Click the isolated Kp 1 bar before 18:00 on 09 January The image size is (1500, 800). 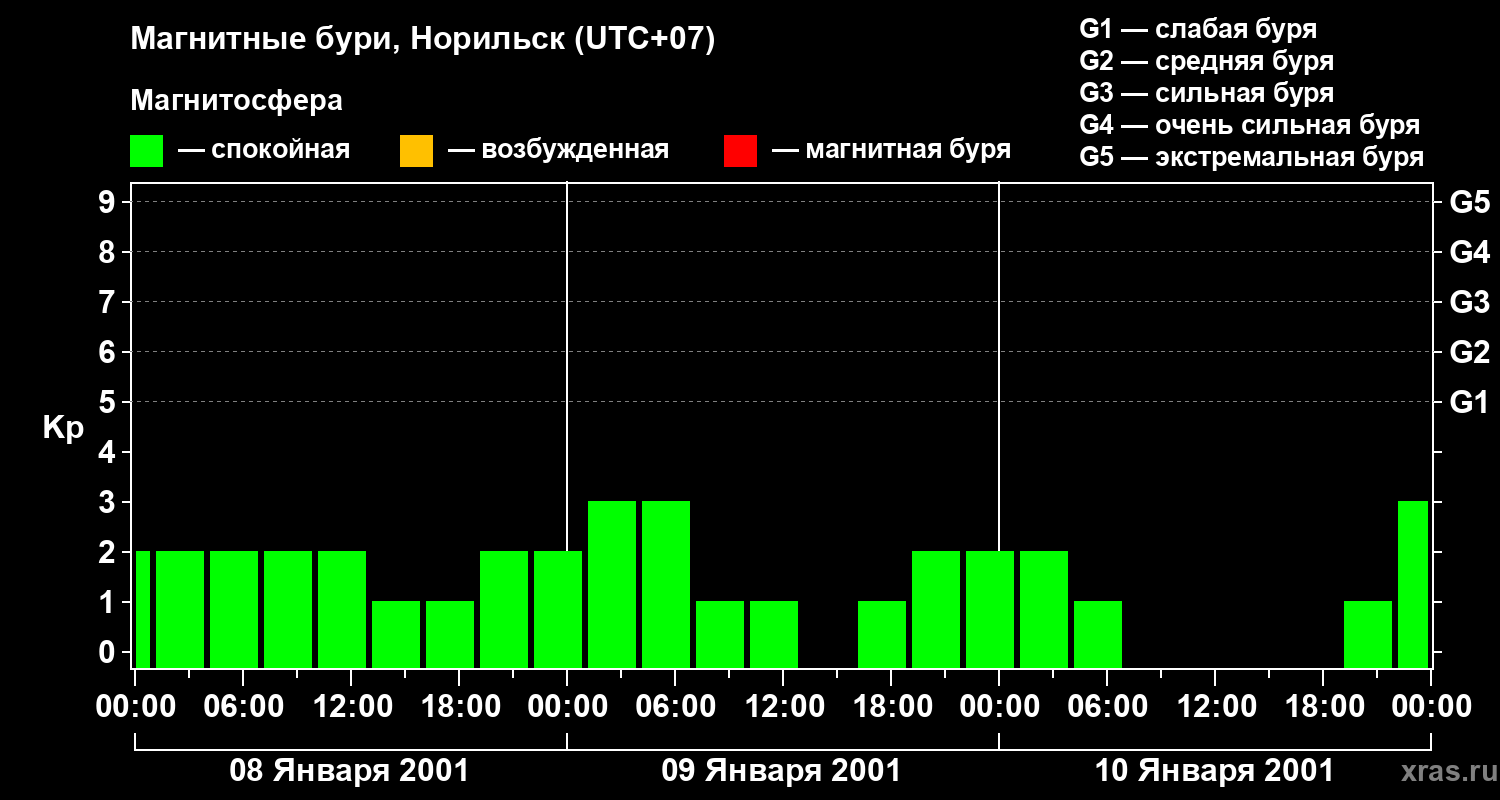882,634
